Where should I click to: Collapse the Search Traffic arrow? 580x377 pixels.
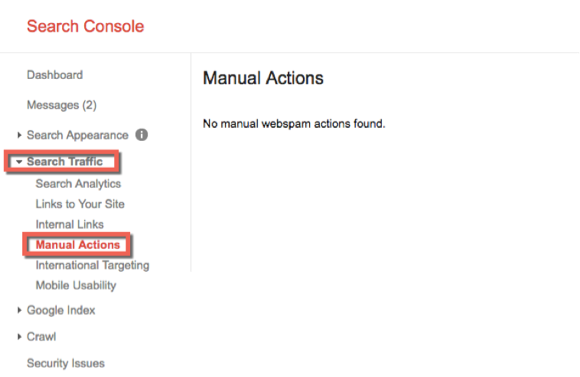[19, 162]
